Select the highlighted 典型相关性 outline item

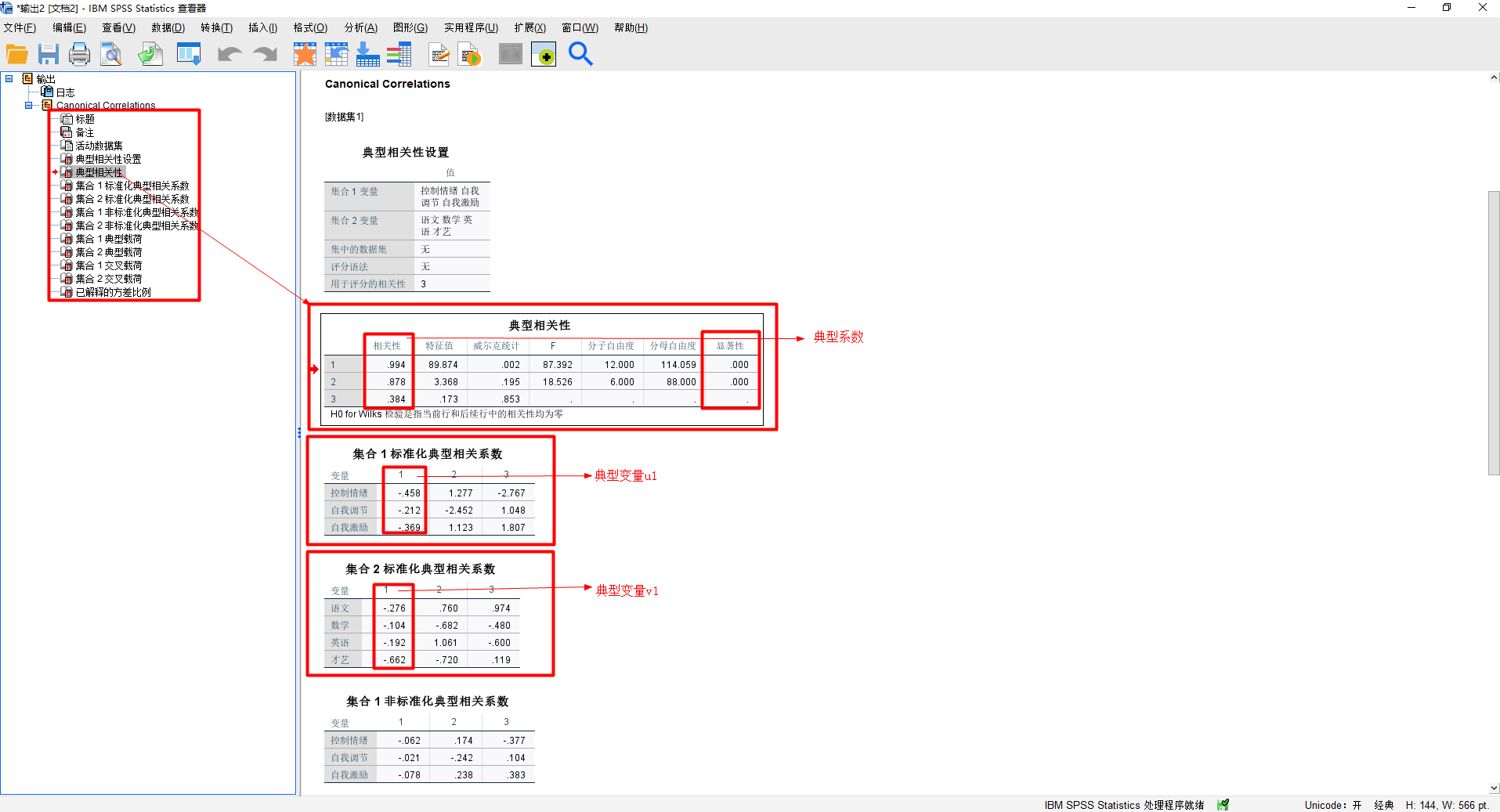pos(99,172)
